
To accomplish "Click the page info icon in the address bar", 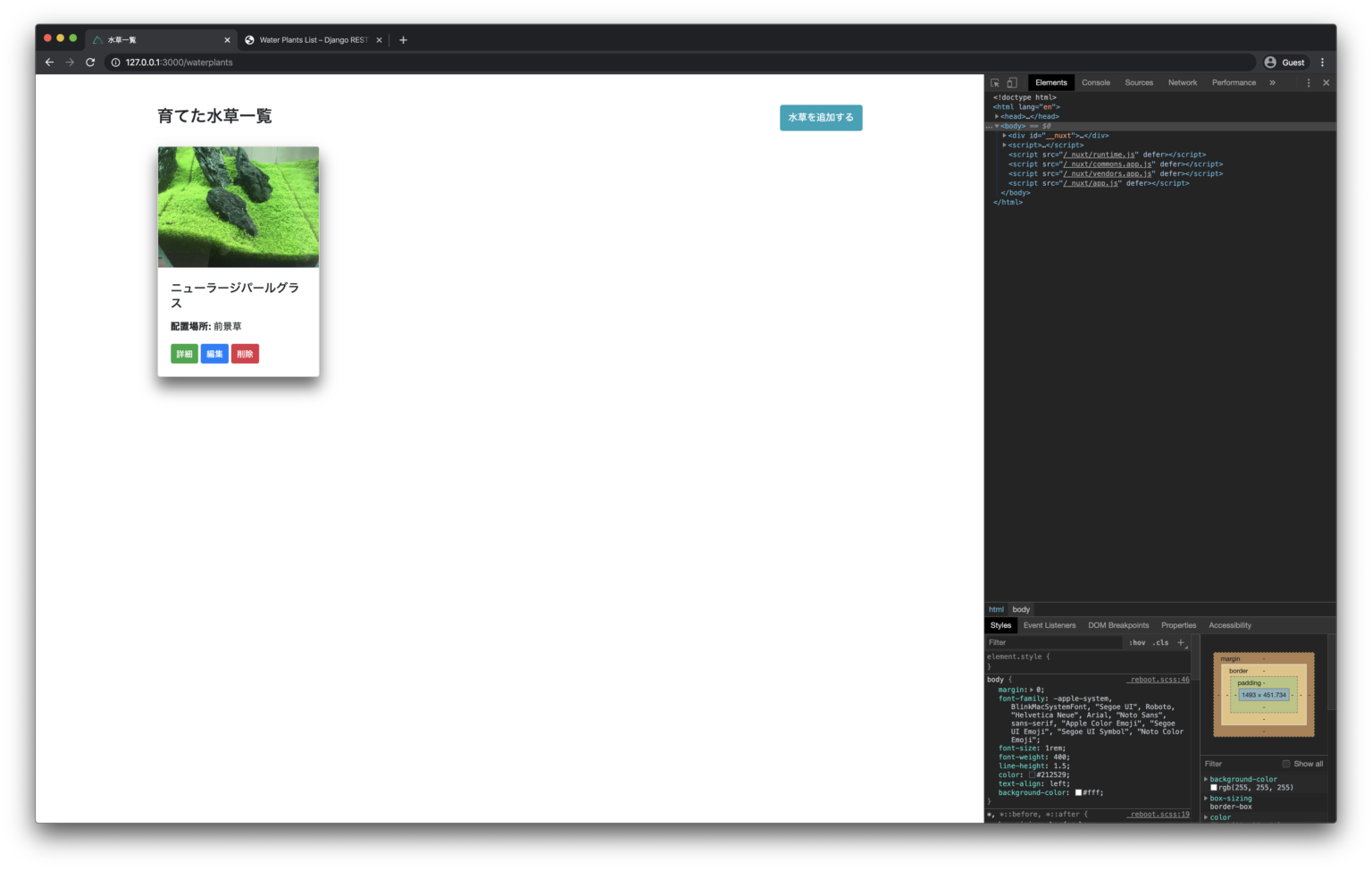I will tap(115, 63).
